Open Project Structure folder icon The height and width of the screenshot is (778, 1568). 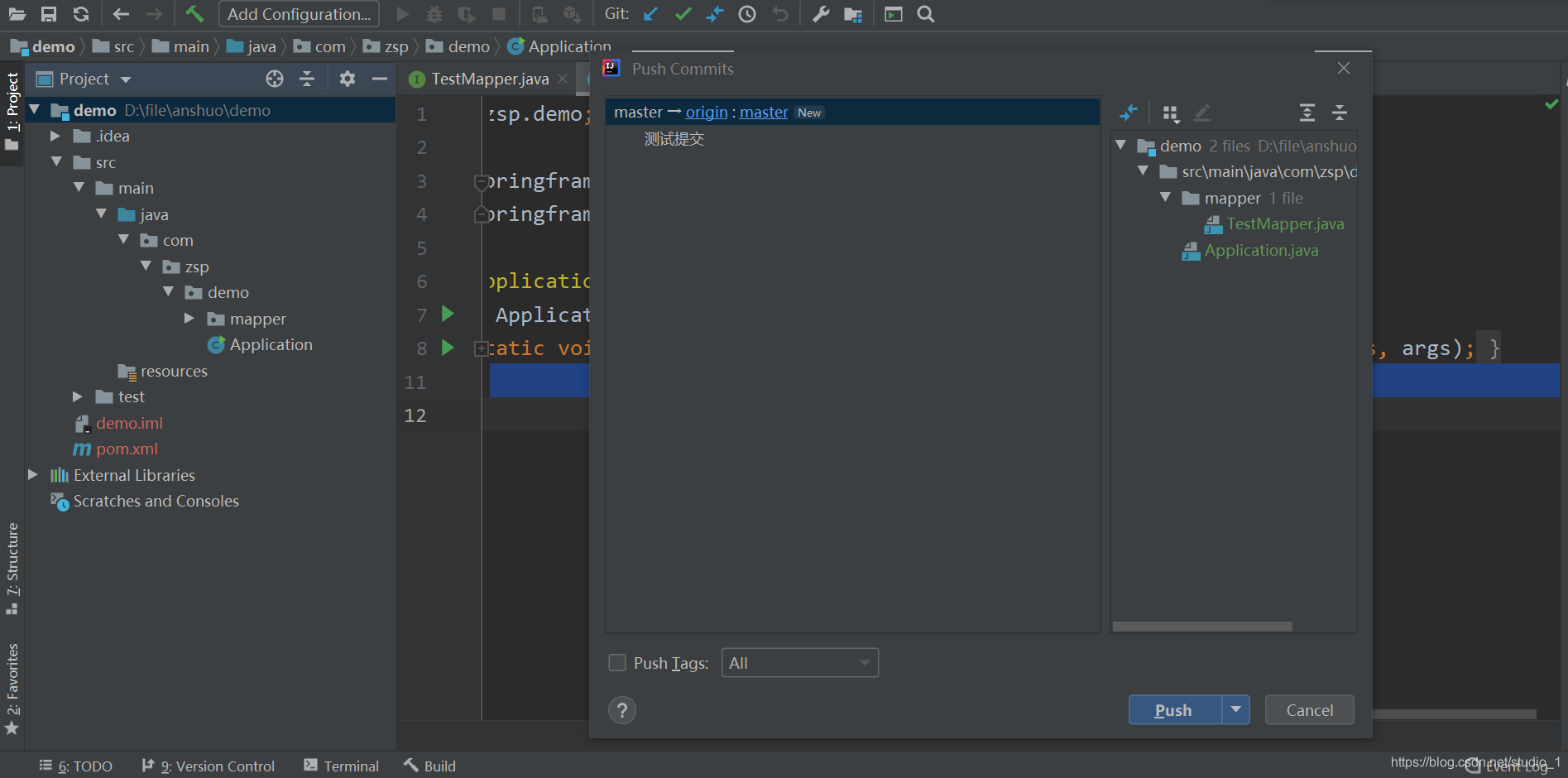[x=853, y=14]
